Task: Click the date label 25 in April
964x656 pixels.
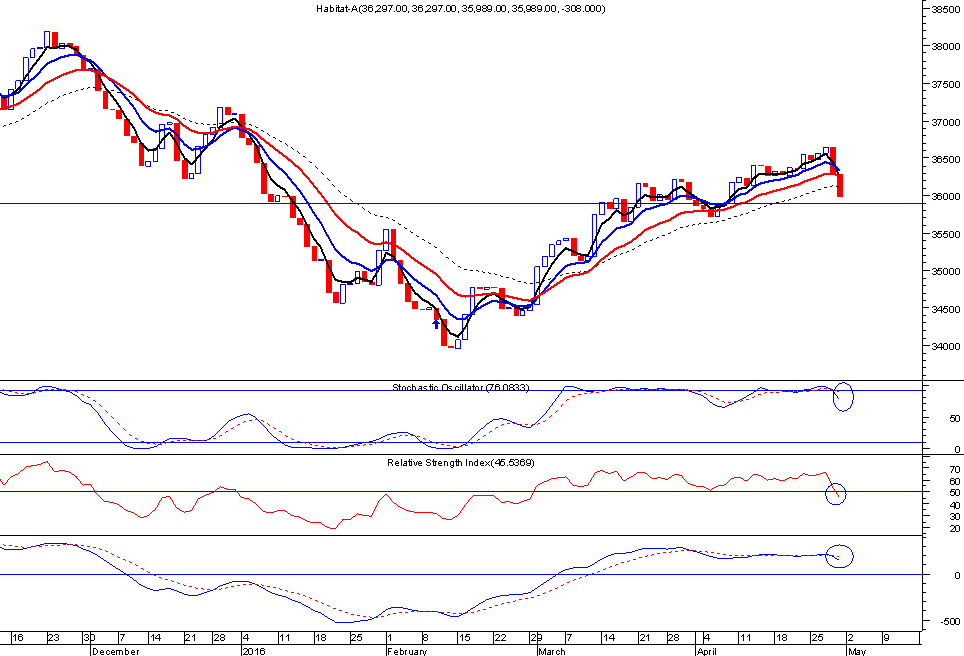Action: pos(817,638)
